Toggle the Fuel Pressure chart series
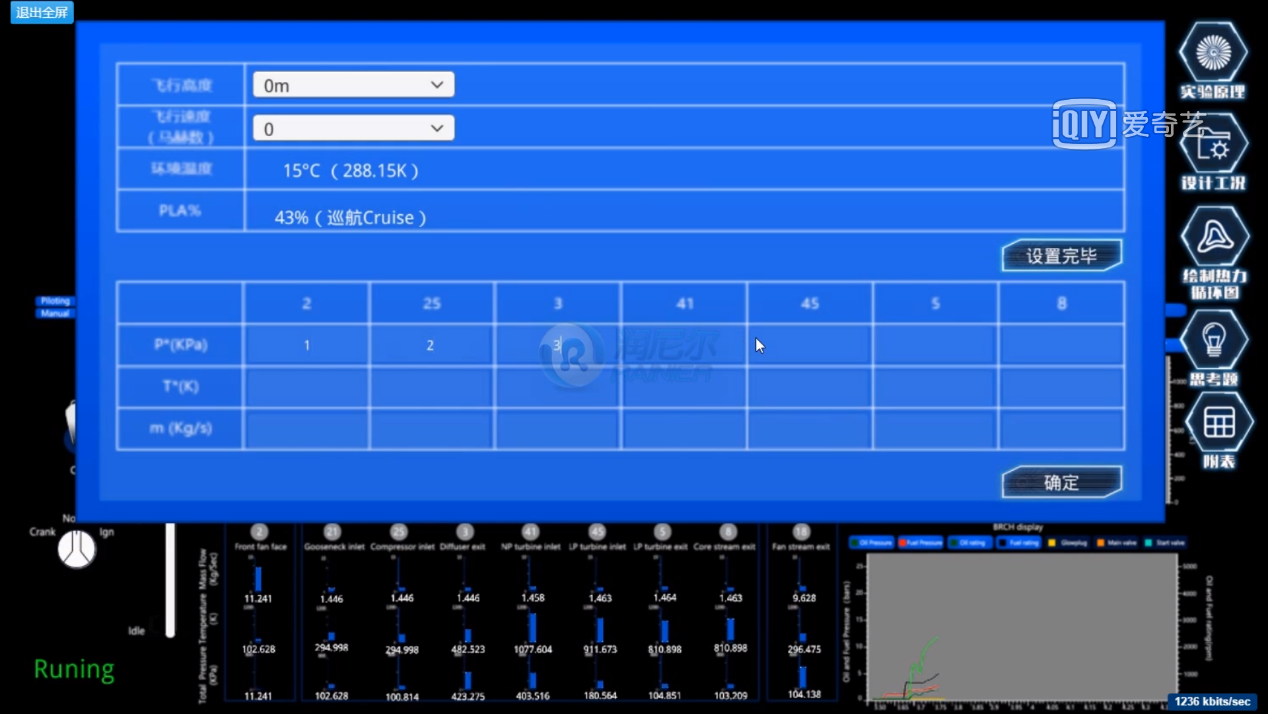Screen dimensions: 1268x714 (920, 543)
